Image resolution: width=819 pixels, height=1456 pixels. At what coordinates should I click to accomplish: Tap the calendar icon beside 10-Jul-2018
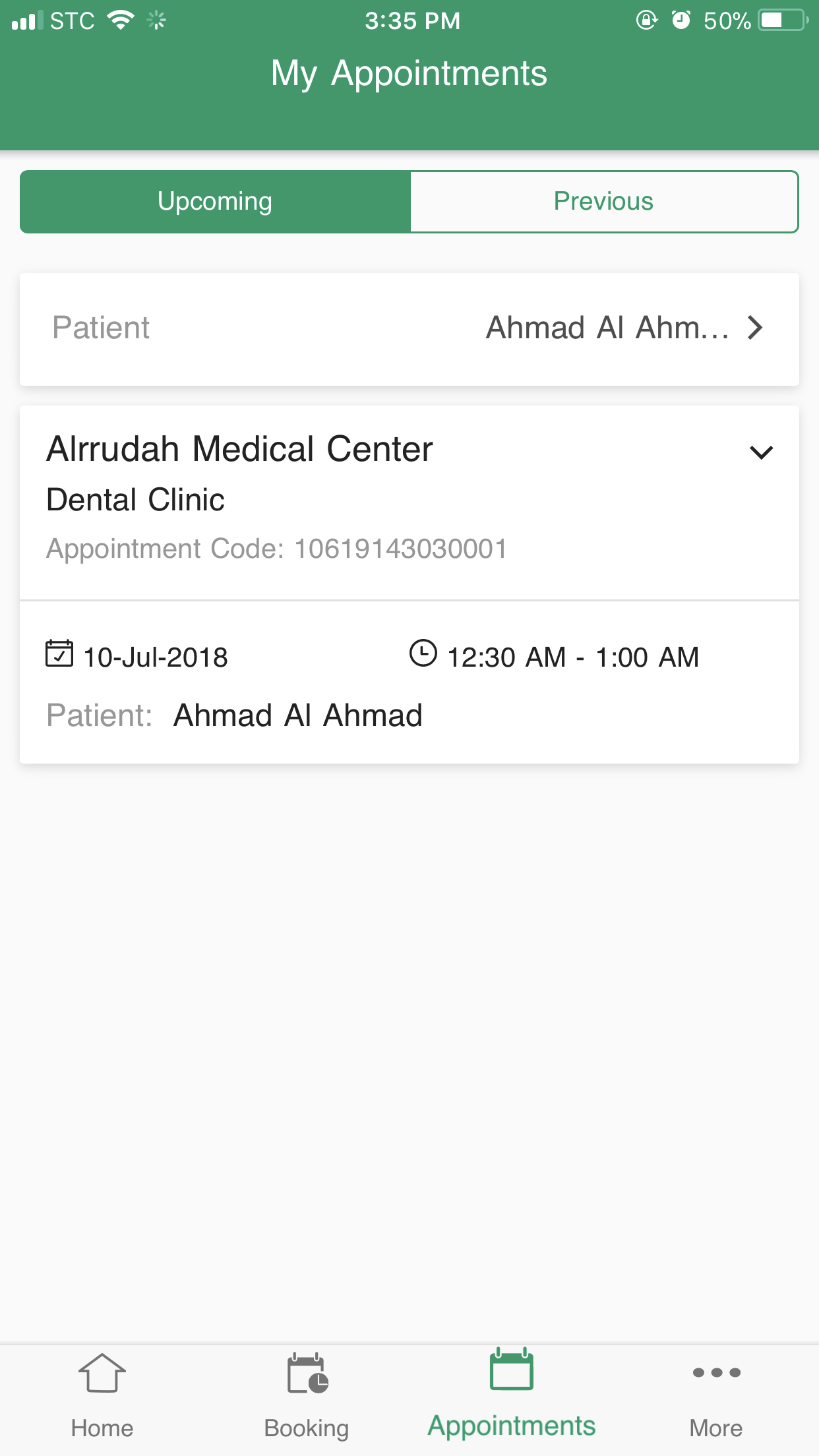point(59,653)
